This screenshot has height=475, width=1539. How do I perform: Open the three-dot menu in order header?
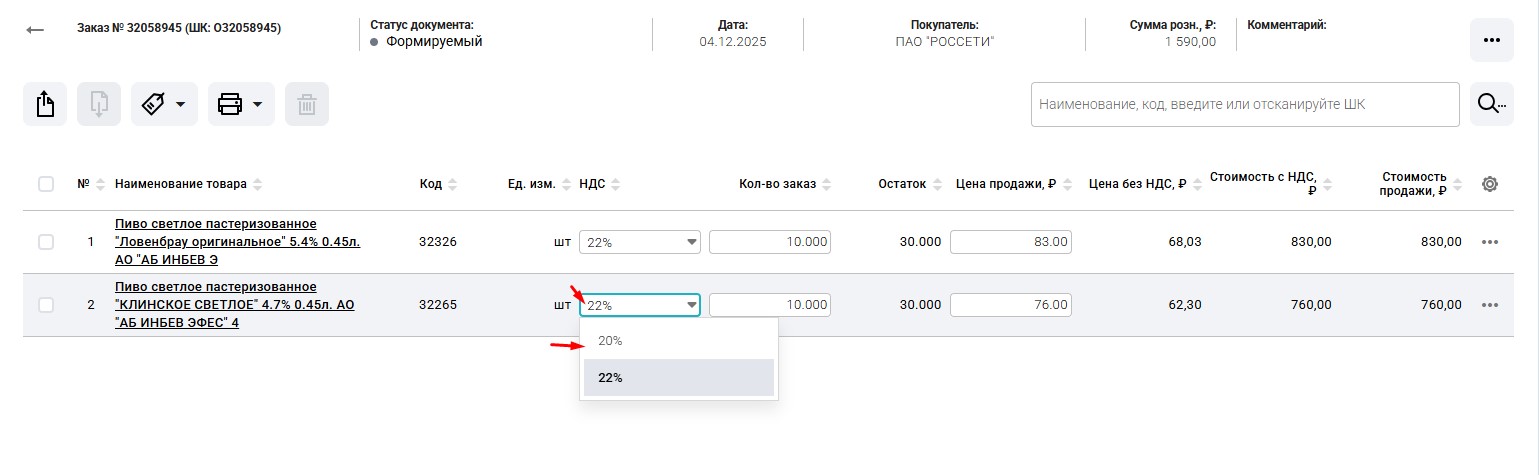1491,40
